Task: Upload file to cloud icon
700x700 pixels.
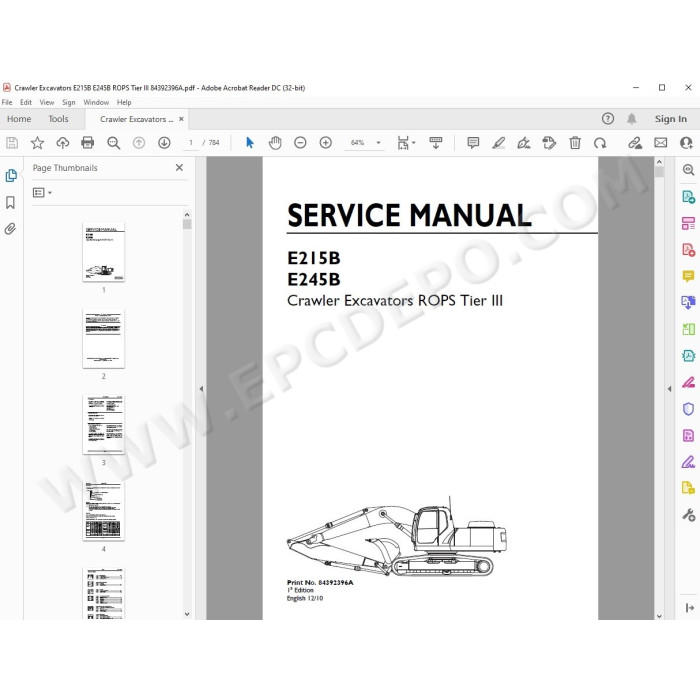Action: pos(62,143)
